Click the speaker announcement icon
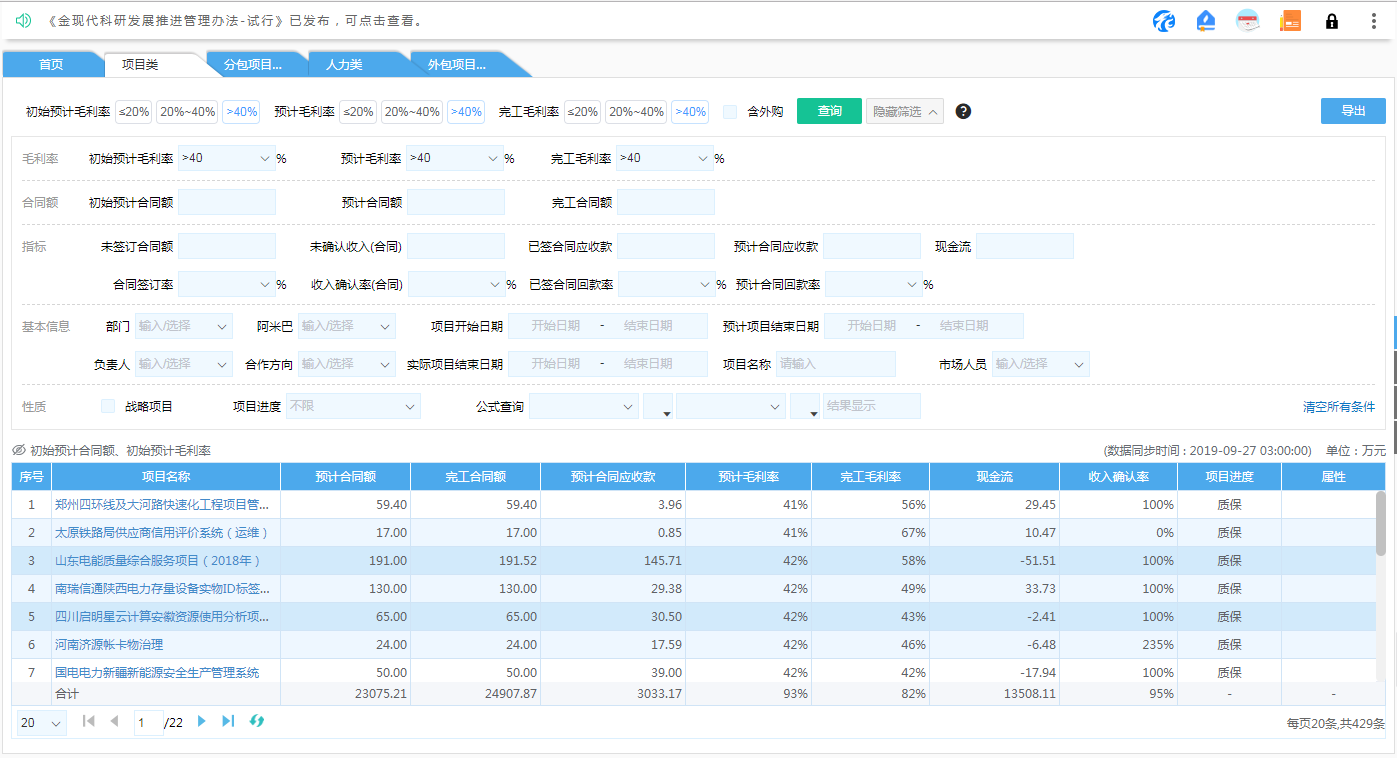This screenshot has width=1397, height=758. point(23,20)
